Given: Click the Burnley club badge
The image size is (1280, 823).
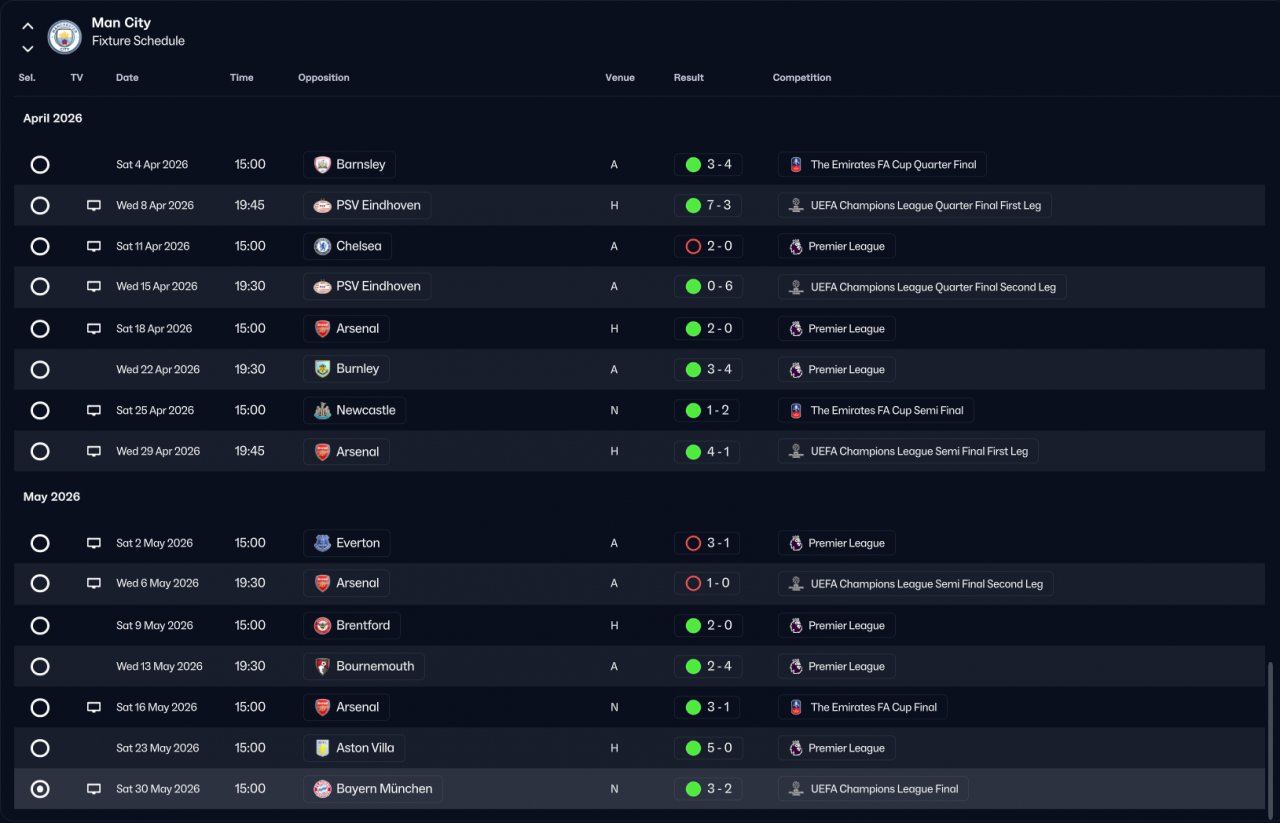Looking at the screenshot, I should (x=322, y=369).
